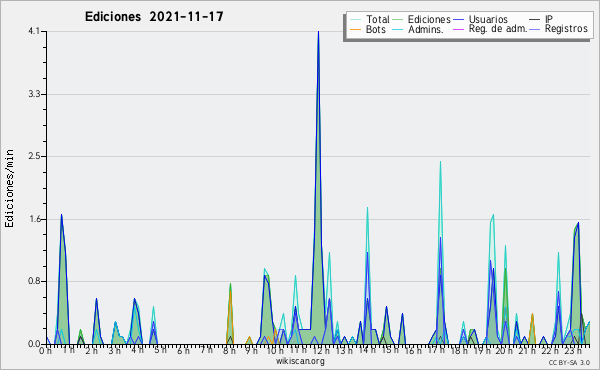Click the 0.0 y-axis value
The image size is (600, 370).
[34, 344]
